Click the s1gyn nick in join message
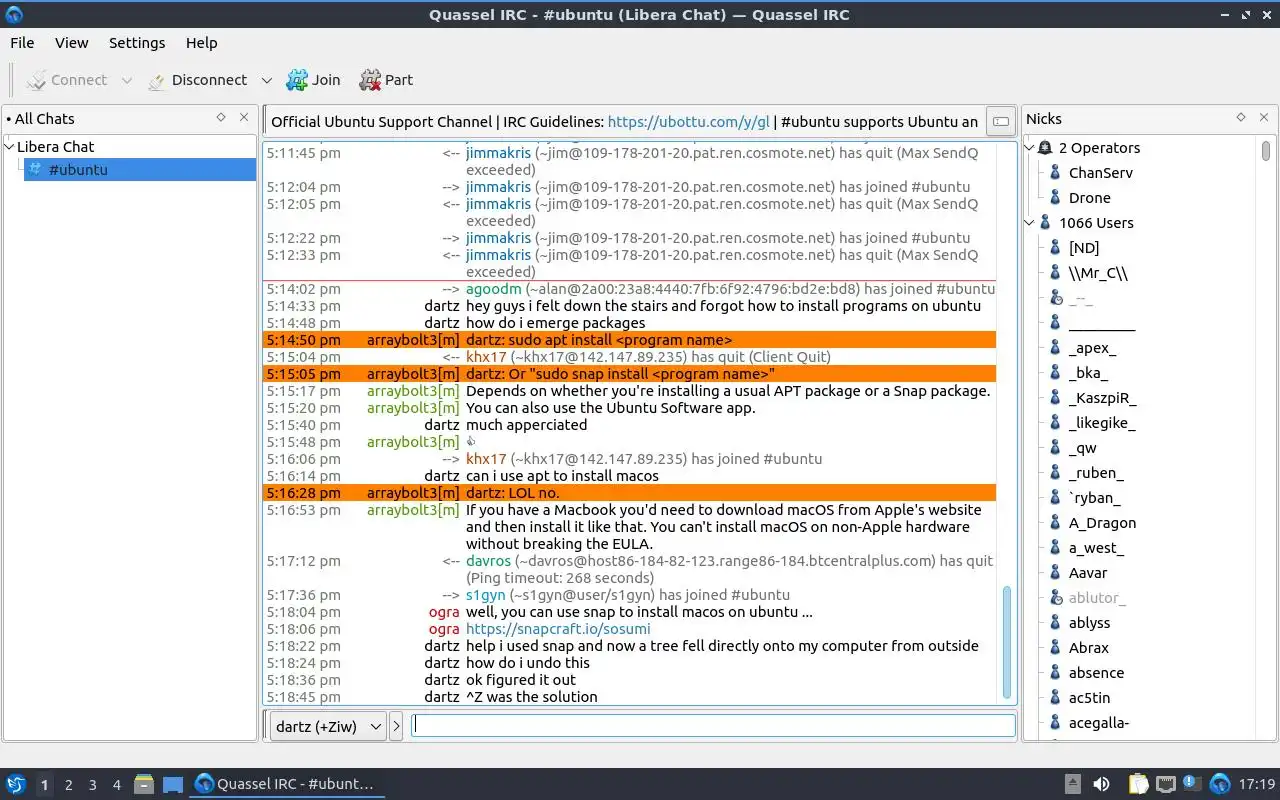The height and width of the screenshot is (800, 1280). 486,595
